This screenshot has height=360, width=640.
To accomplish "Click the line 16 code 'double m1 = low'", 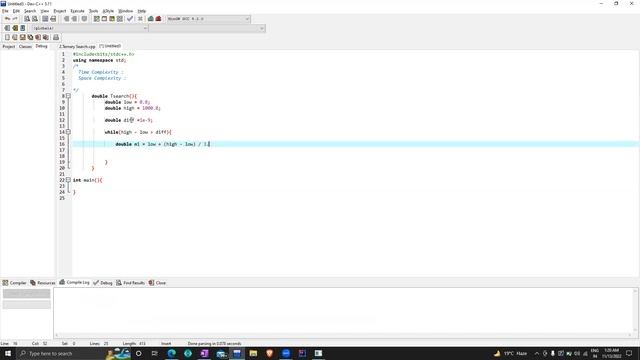I will pos(136,144).
